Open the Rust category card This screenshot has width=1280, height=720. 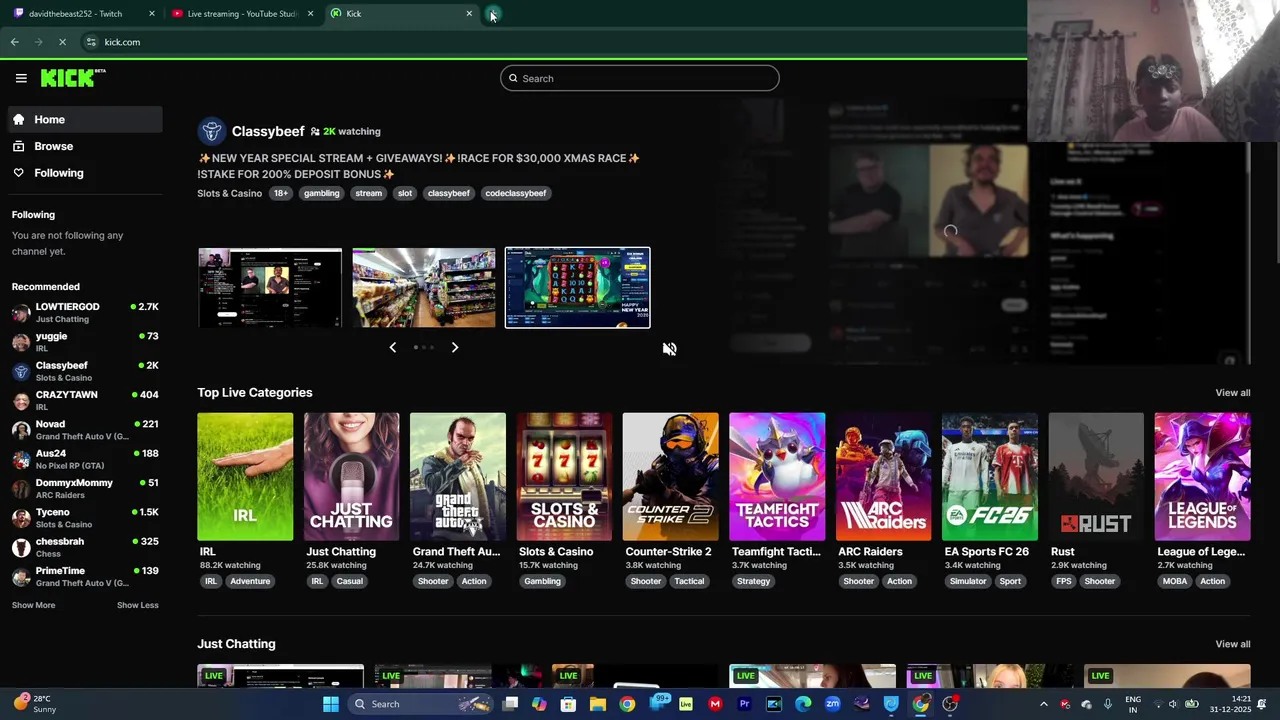click(1096, 477)
